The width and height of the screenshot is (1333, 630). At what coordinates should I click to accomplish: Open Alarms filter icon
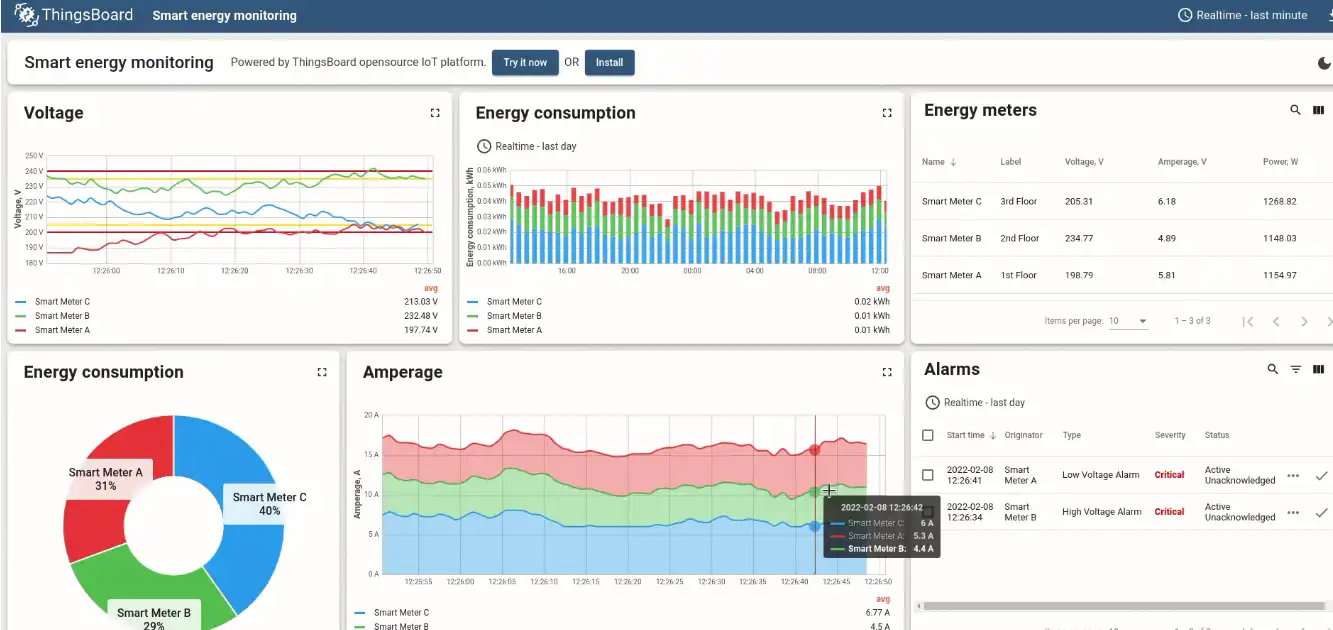[1296, 369]
